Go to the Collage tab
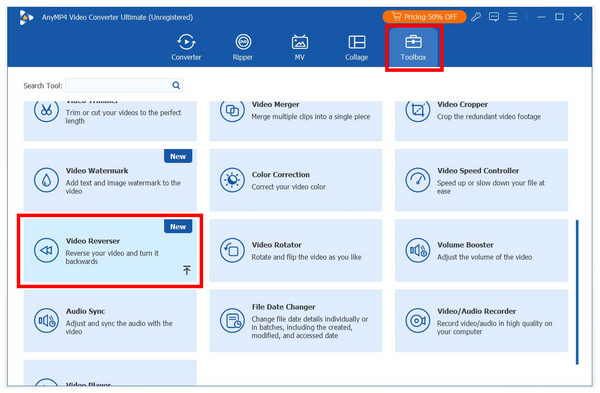The width and height of the screenshot is (600, 393). click(357, 47)
